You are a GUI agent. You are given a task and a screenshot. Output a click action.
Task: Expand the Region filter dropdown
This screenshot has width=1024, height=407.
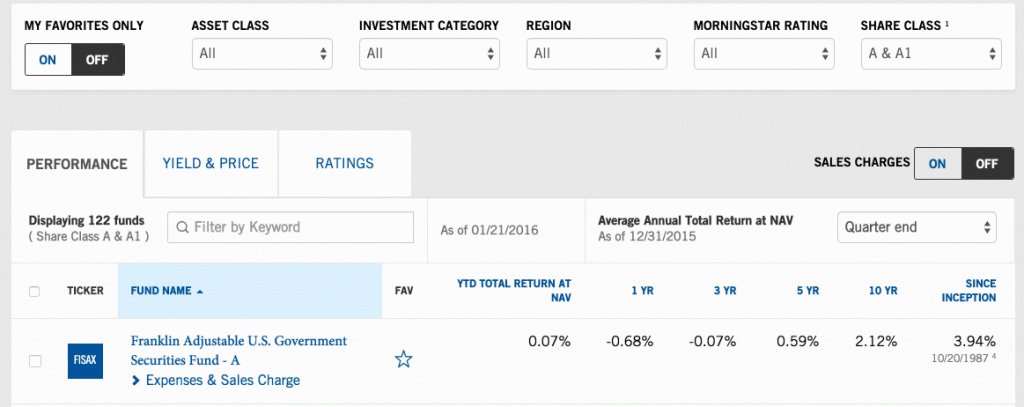[x=596, y=54]
